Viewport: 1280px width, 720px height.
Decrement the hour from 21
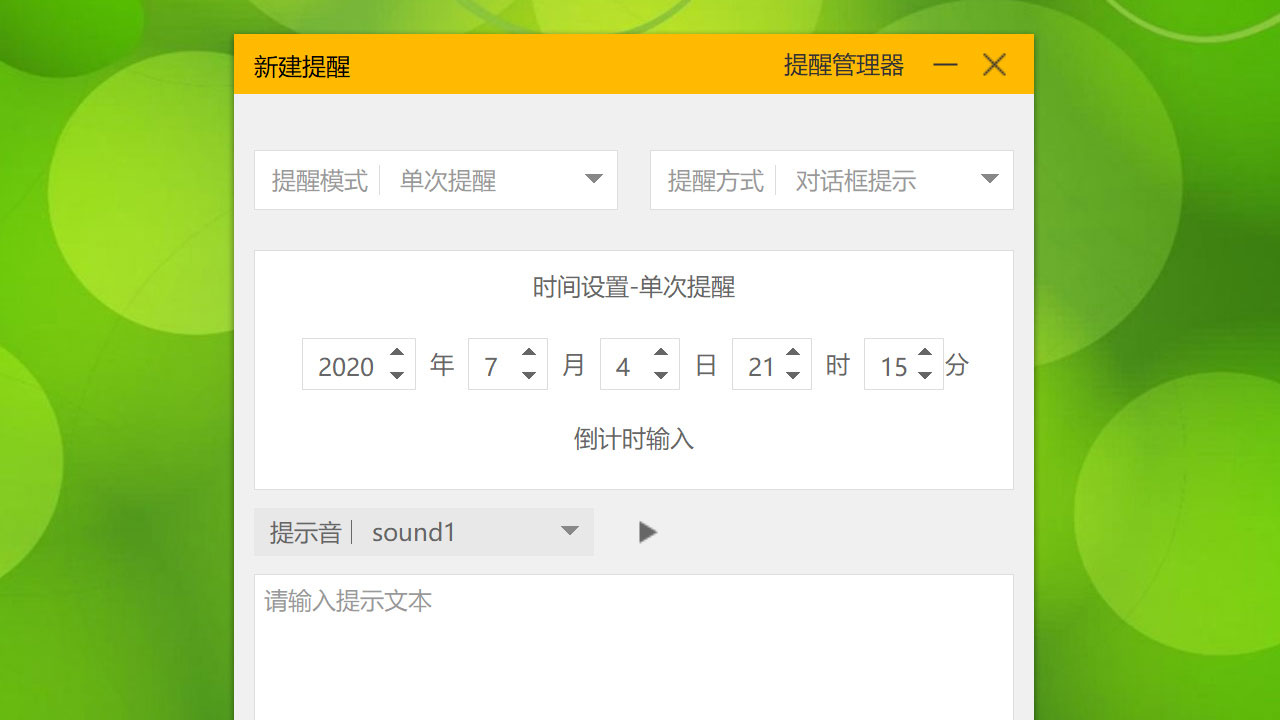pos(793,376)
